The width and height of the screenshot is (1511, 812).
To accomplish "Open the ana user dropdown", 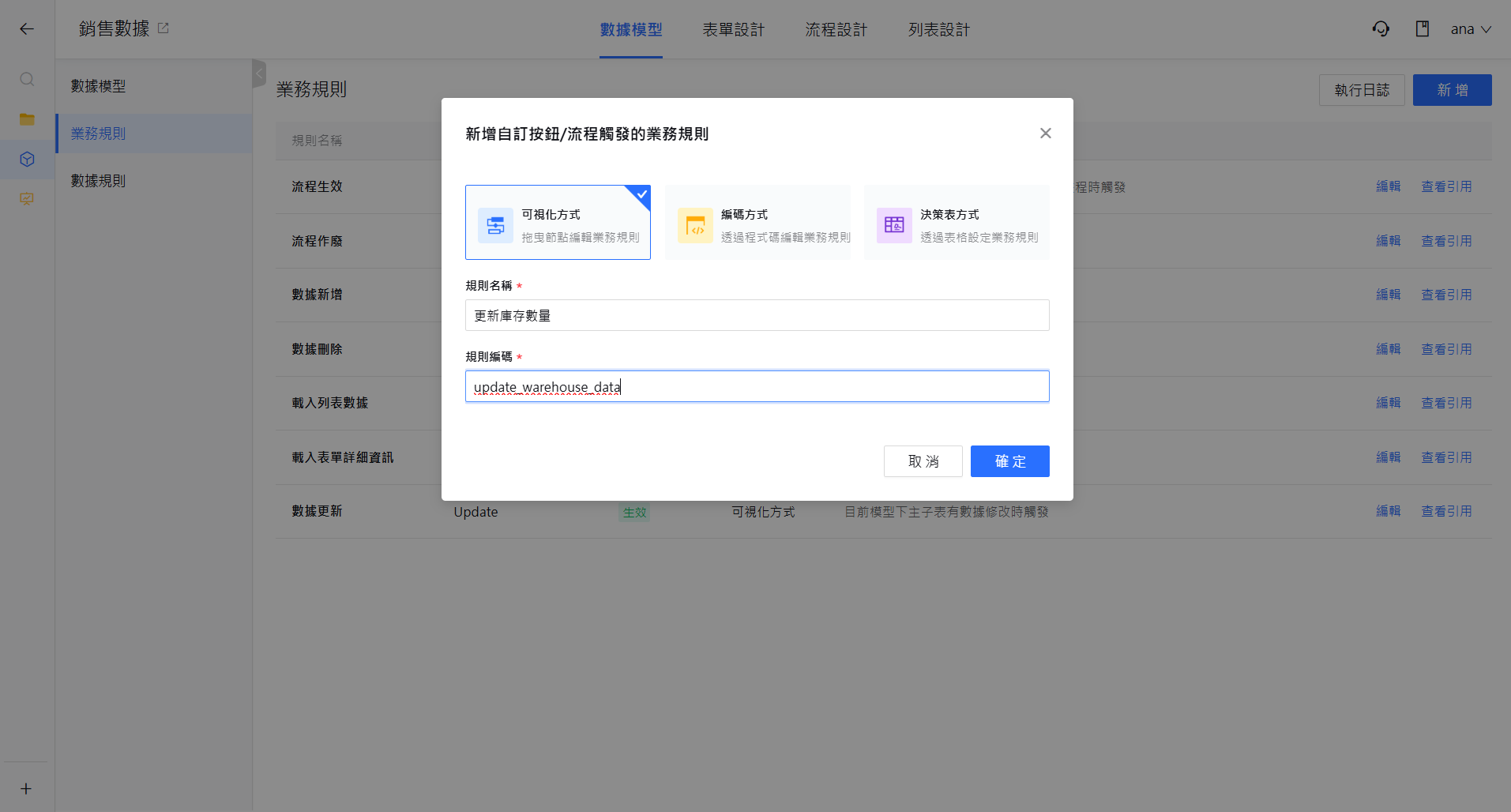I will pyautogui.click(x=1471, y=29).
